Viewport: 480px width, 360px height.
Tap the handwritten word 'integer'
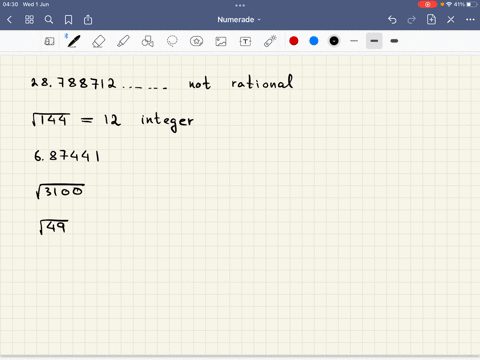(x=167, y=121)
